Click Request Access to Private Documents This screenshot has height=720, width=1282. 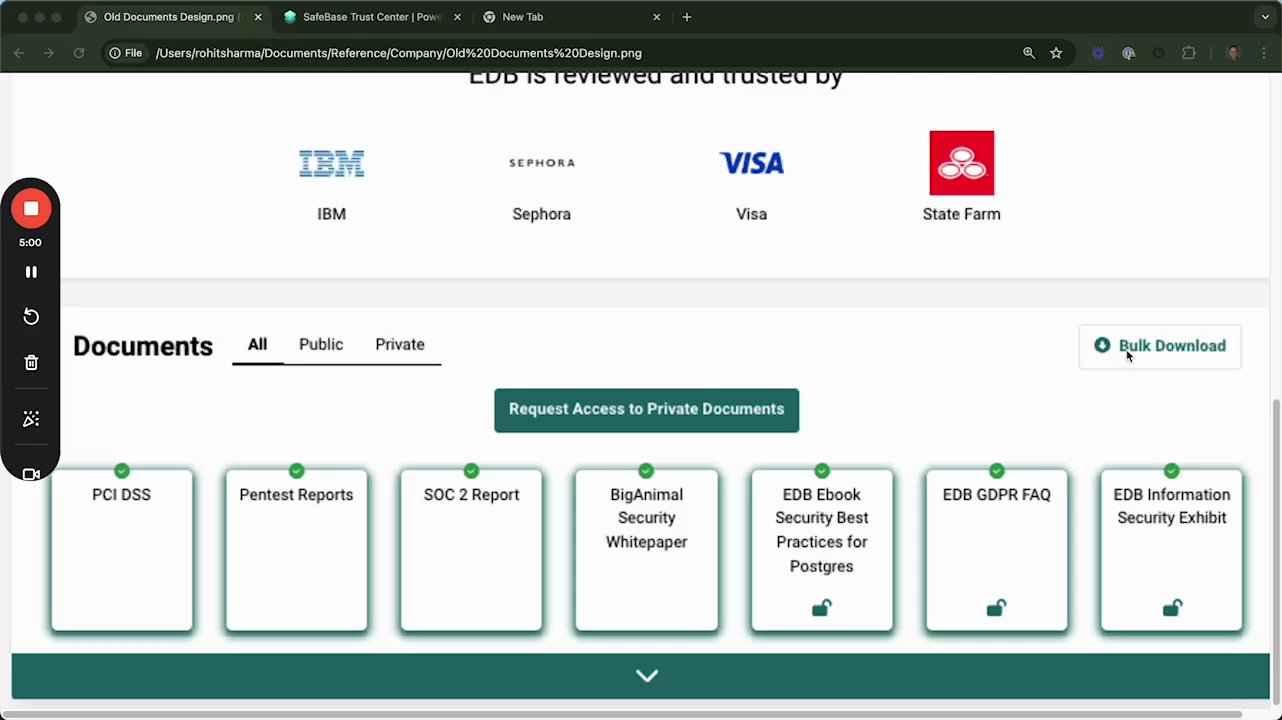pyautogui.click(x=646, y=410)
